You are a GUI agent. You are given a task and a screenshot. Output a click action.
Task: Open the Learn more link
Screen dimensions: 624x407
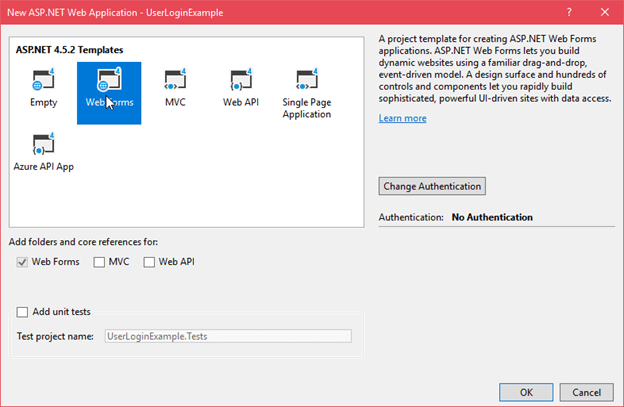[402, 118]
